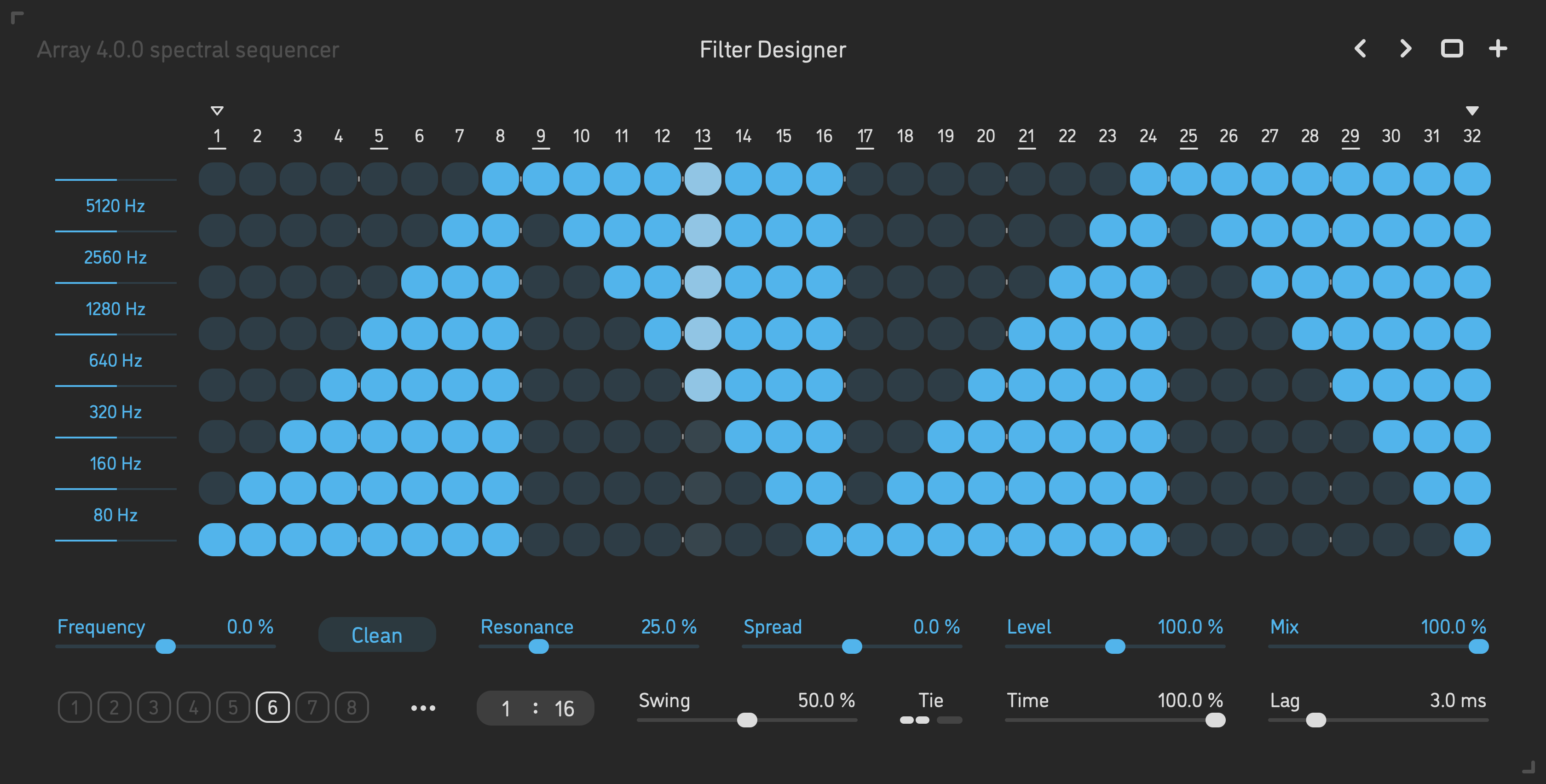Click the 80 Hz band label

coord(115,515)
